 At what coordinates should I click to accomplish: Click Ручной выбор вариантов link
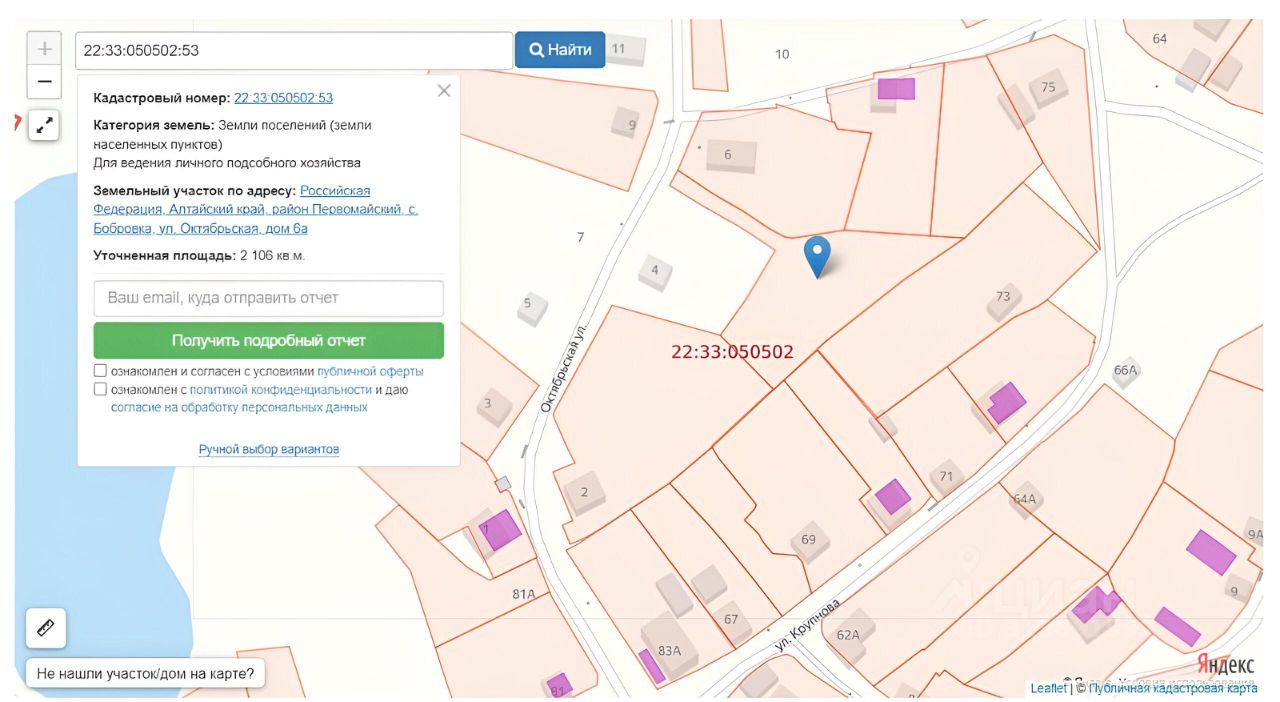point(268,449)
